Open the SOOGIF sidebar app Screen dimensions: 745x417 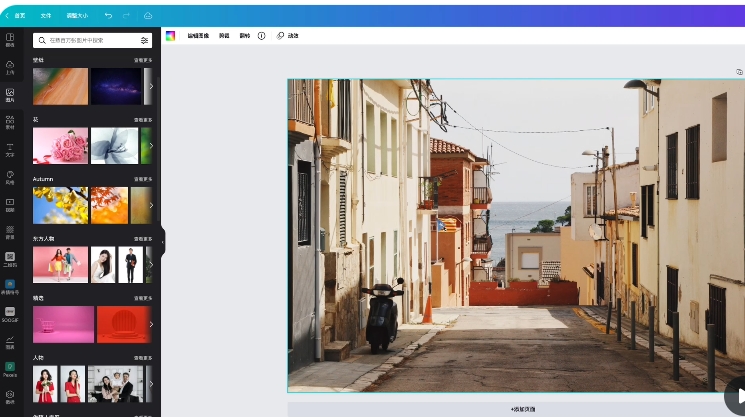coord(10,314)
